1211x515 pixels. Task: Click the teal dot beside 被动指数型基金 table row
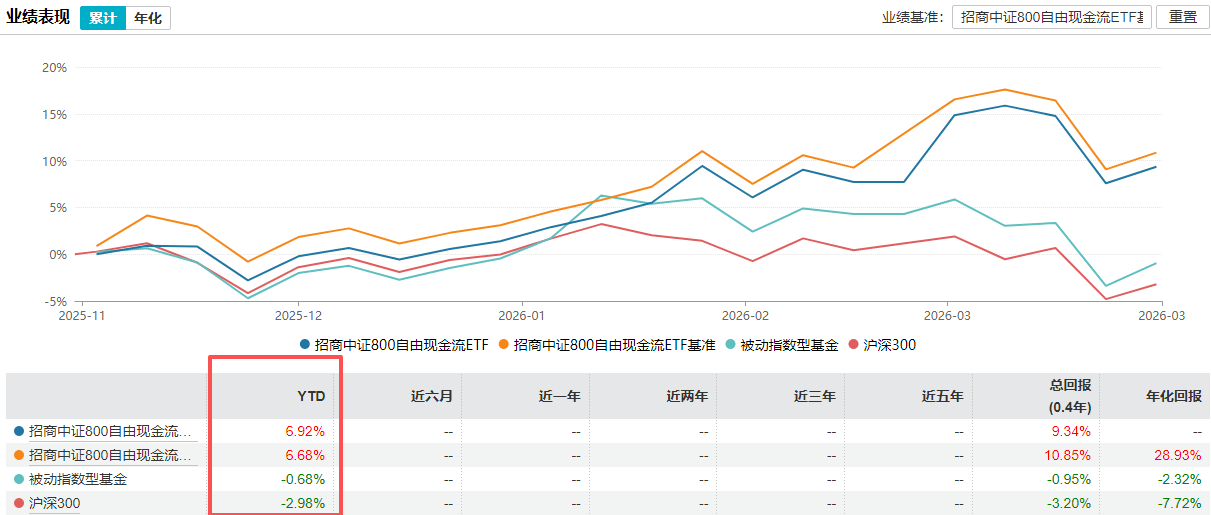point(20,480)
